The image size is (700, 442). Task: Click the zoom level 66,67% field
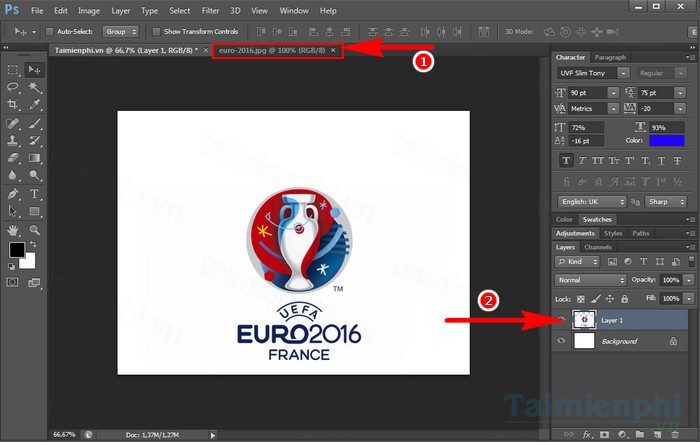pyautogui.click(x=64, y=434)
